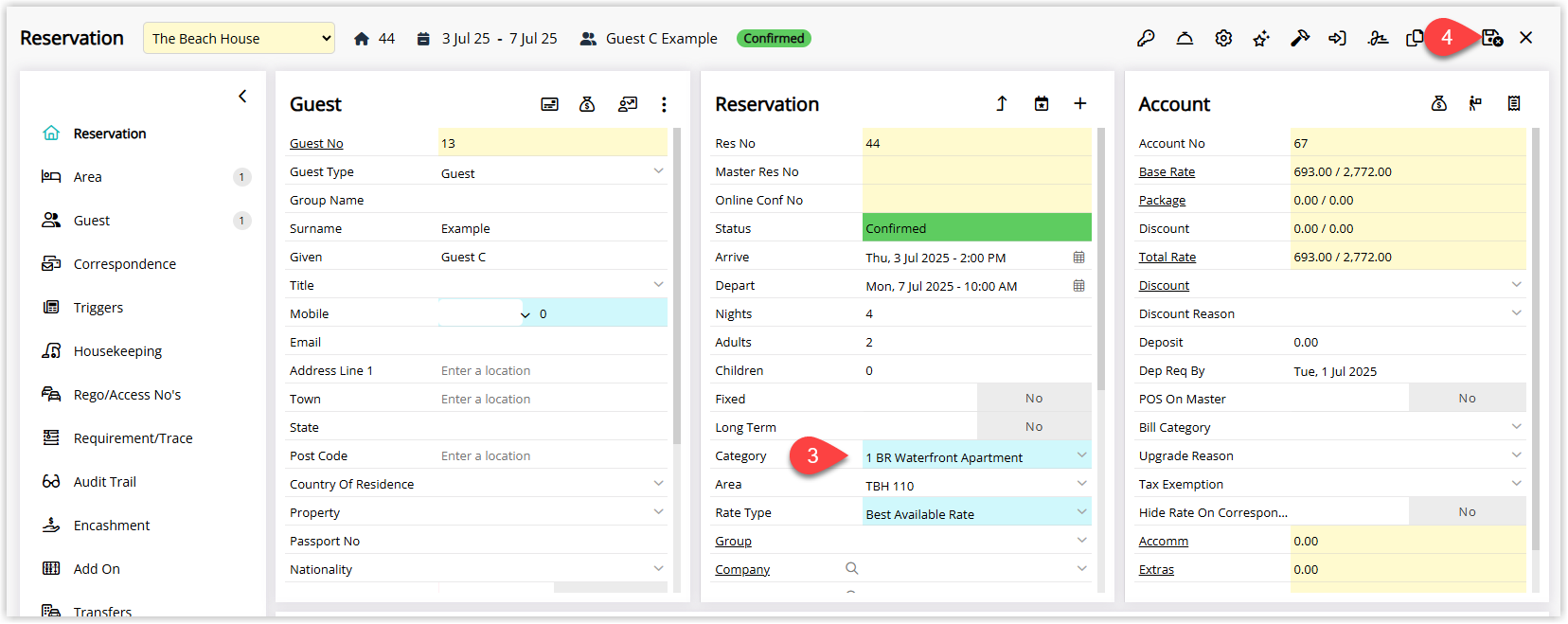
Task: Click the up arrow icon in Reservation panel
Action: [1002, 104]
